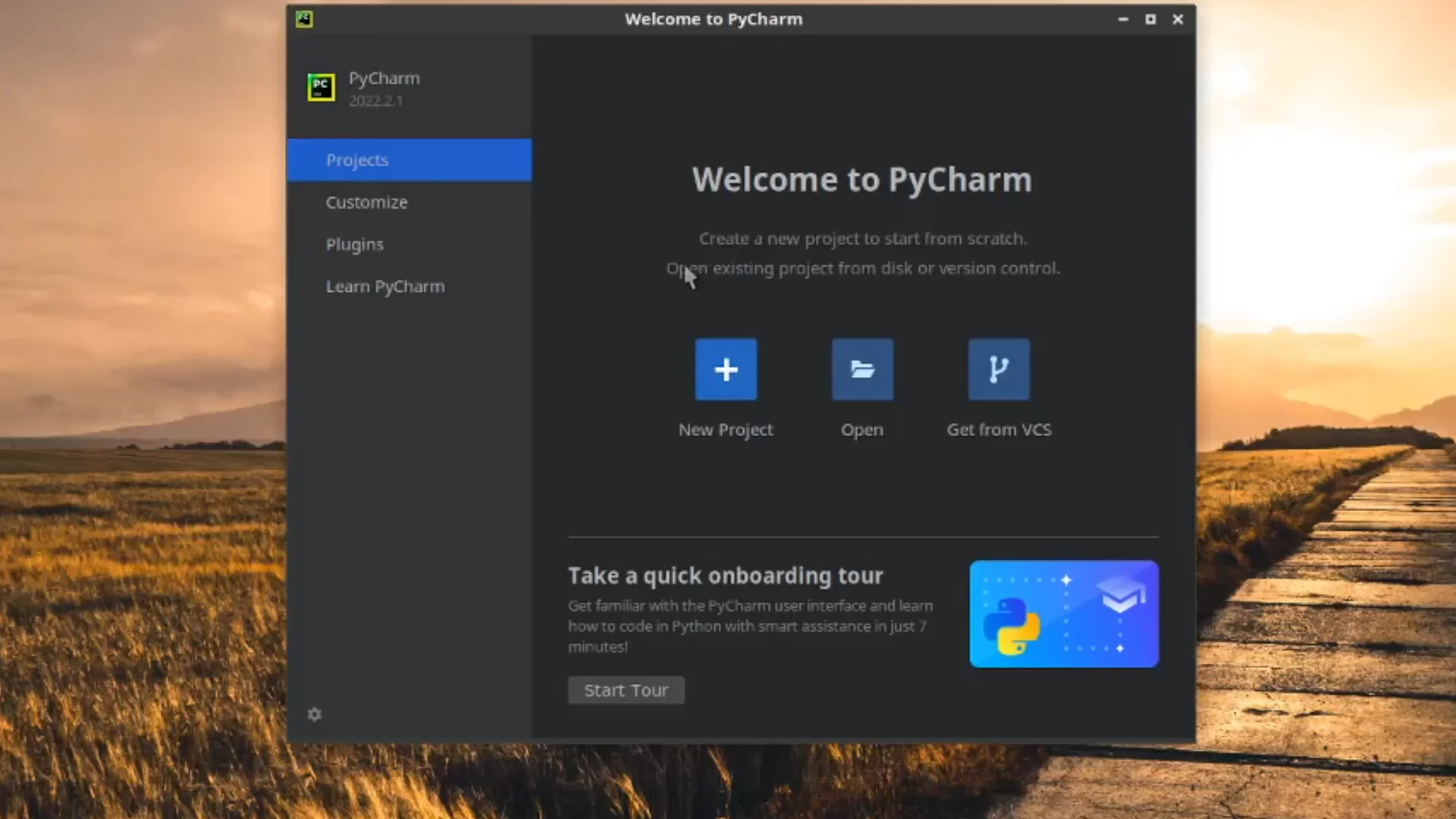The image size is (1456, 819).
Task: Click the PyCharm logo above the version number
Action: (321, 87)
